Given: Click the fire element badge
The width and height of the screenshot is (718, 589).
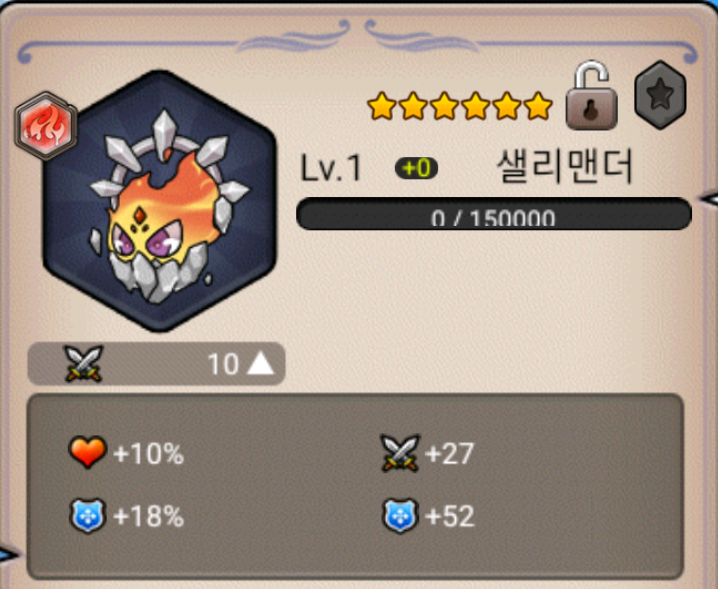Looking at the screenshot, I should tap(46, 125).
